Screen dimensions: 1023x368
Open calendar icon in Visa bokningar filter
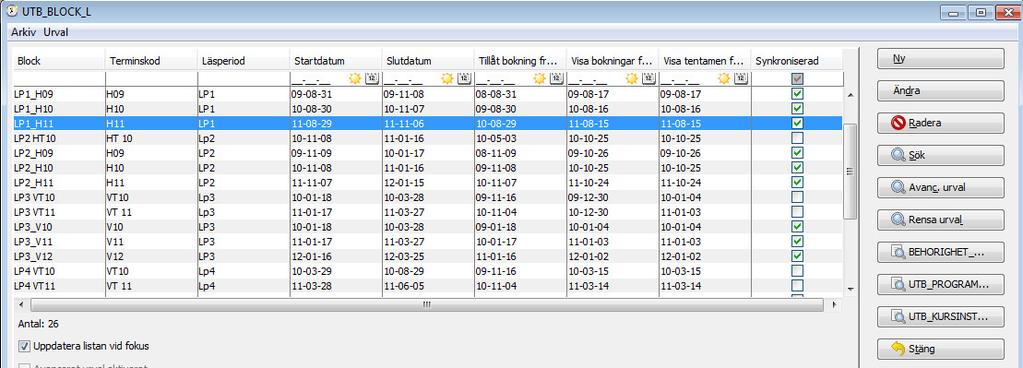(649, 79)
